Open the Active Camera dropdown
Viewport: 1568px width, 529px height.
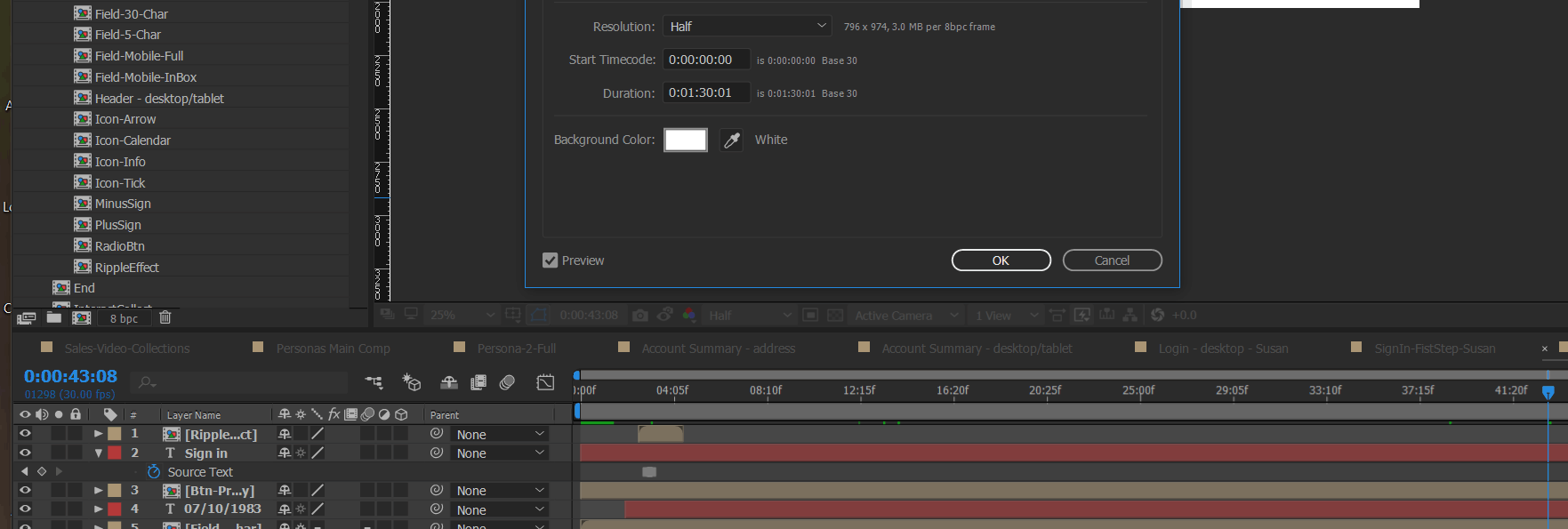click(906, 315)
